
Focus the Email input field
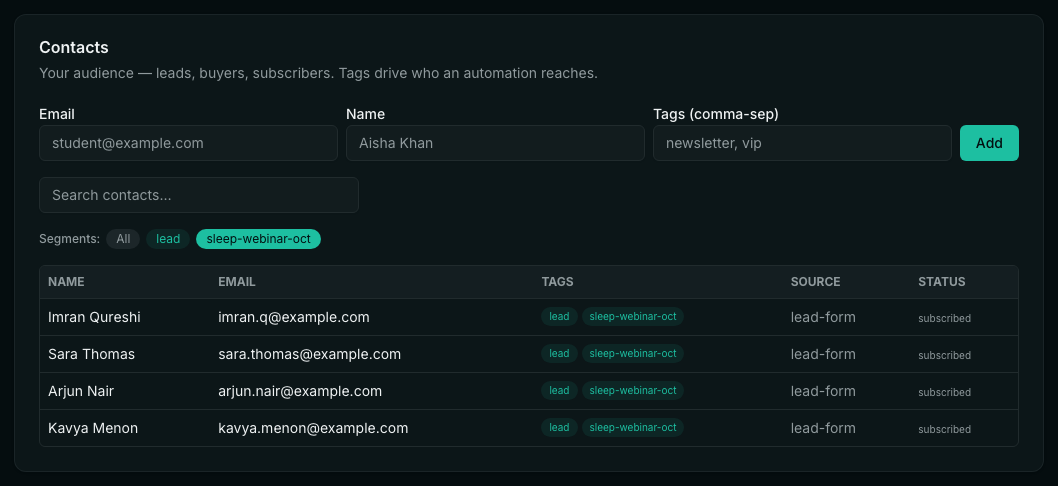(x=188, y=143)
